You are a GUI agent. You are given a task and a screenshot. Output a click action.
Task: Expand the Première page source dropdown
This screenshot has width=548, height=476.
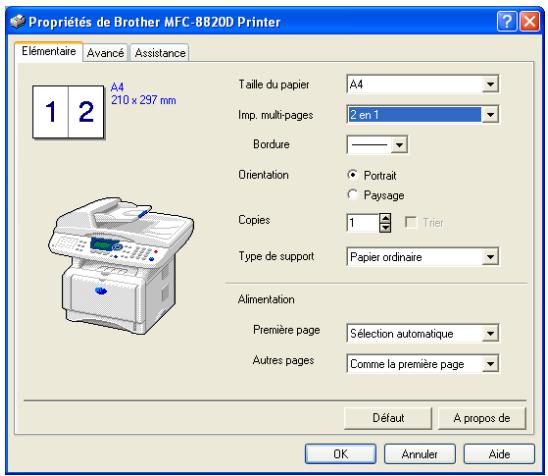click(423, 333)
